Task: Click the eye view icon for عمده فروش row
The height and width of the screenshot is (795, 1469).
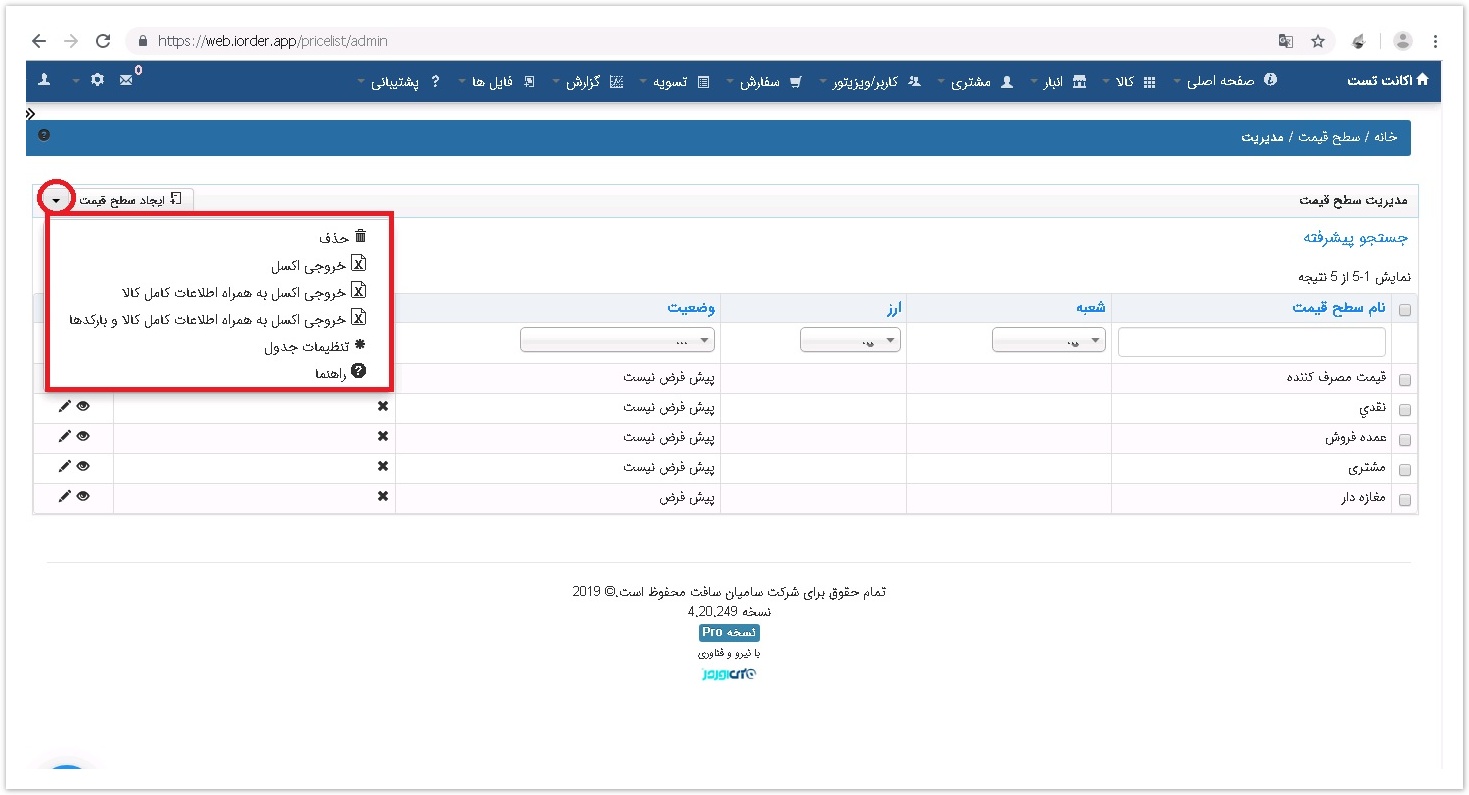Action: [83, 437]
